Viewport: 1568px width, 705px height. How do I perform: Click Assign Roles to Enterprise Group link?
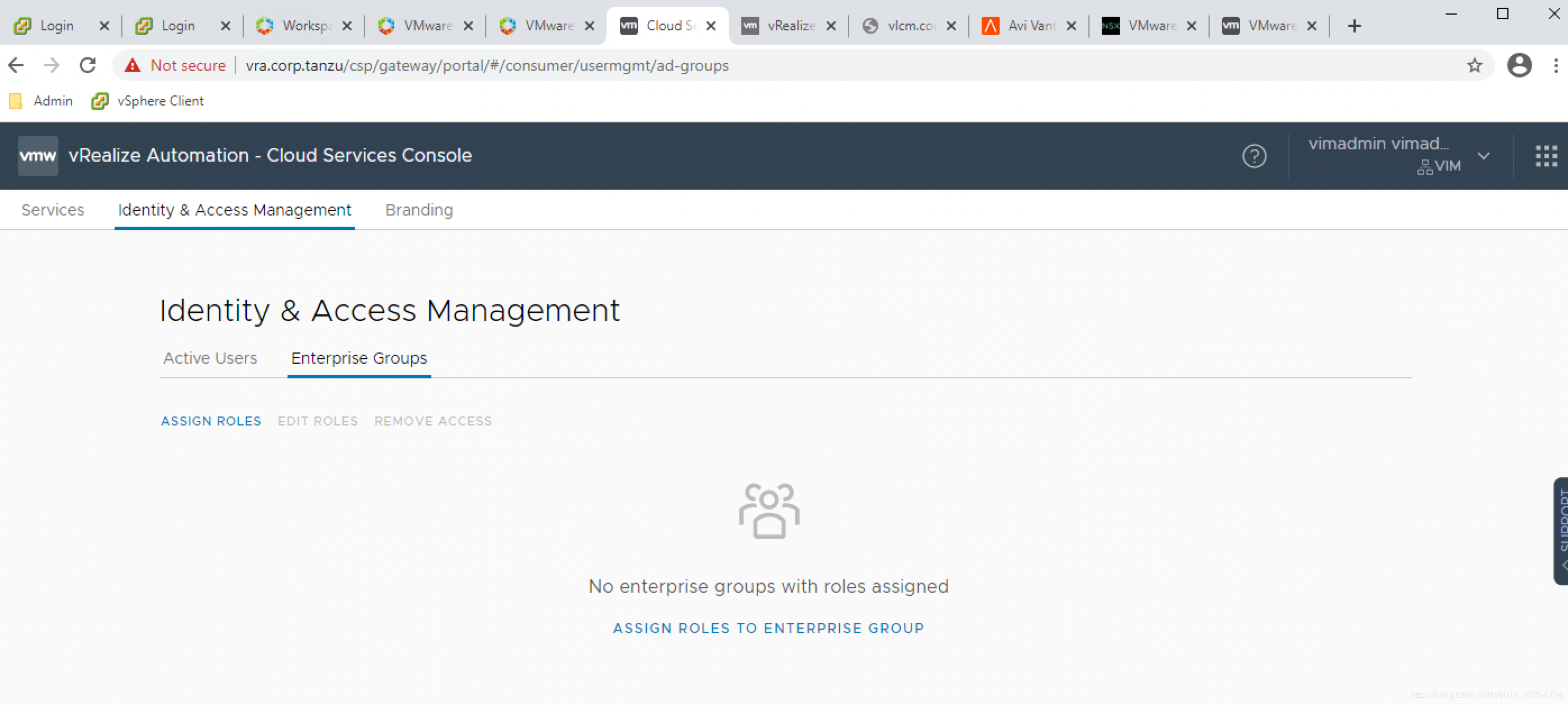pos(768,628)
